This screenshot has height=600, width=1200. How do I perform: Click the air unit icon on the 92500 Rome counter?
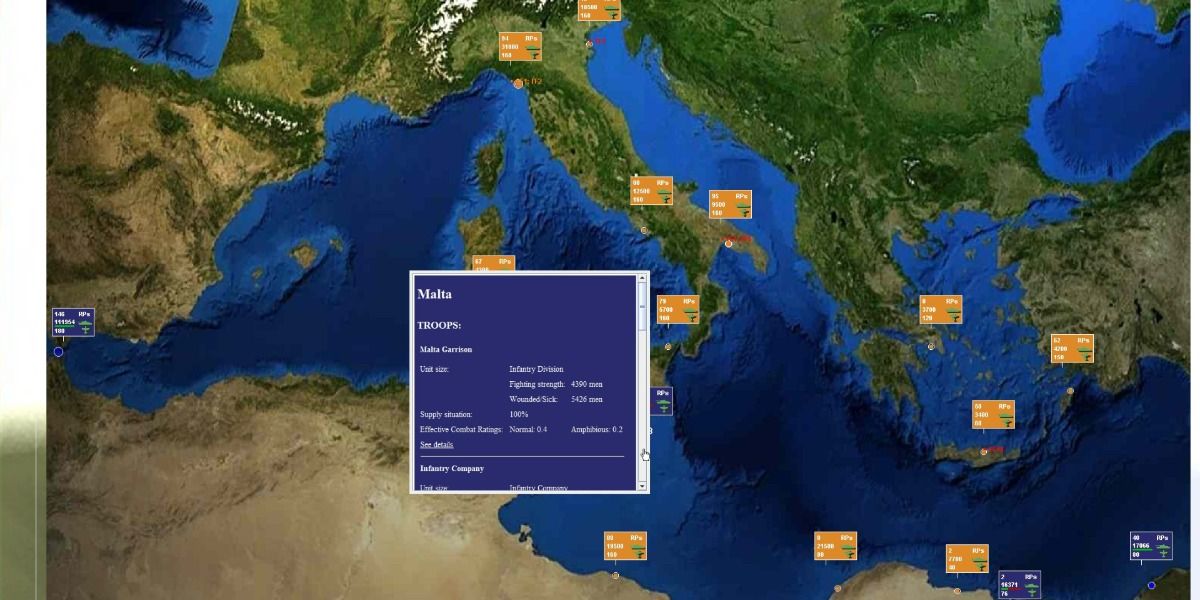click(x=666, y=198)
